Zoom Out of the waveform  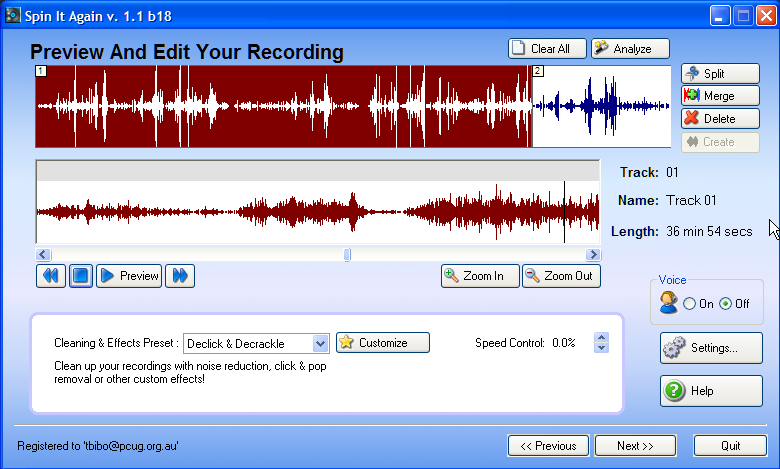pos(561,276)
